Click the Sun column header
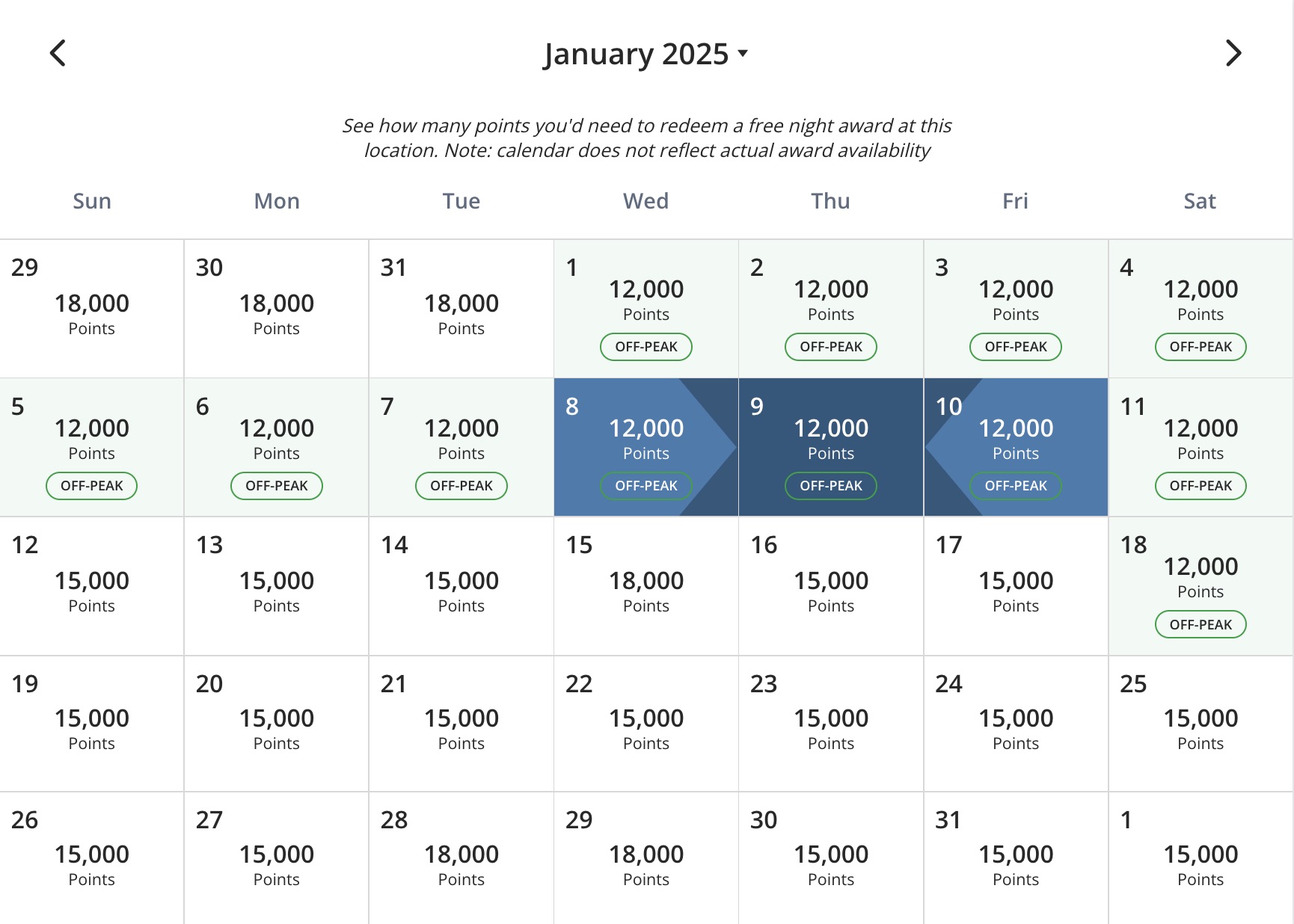The width and height of the screenshot is (1294, 924). 91,200
